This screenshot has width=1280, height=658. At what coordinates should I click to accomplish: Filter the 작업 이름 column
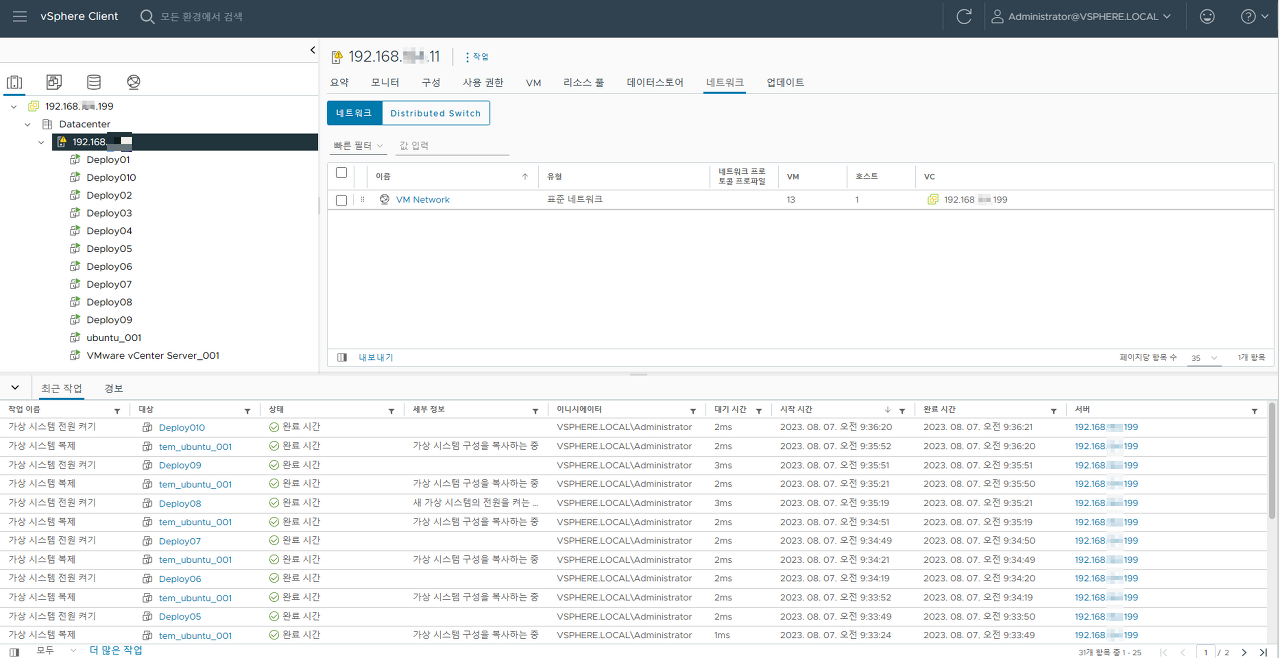pyautogui.click(x=117, y=411)
